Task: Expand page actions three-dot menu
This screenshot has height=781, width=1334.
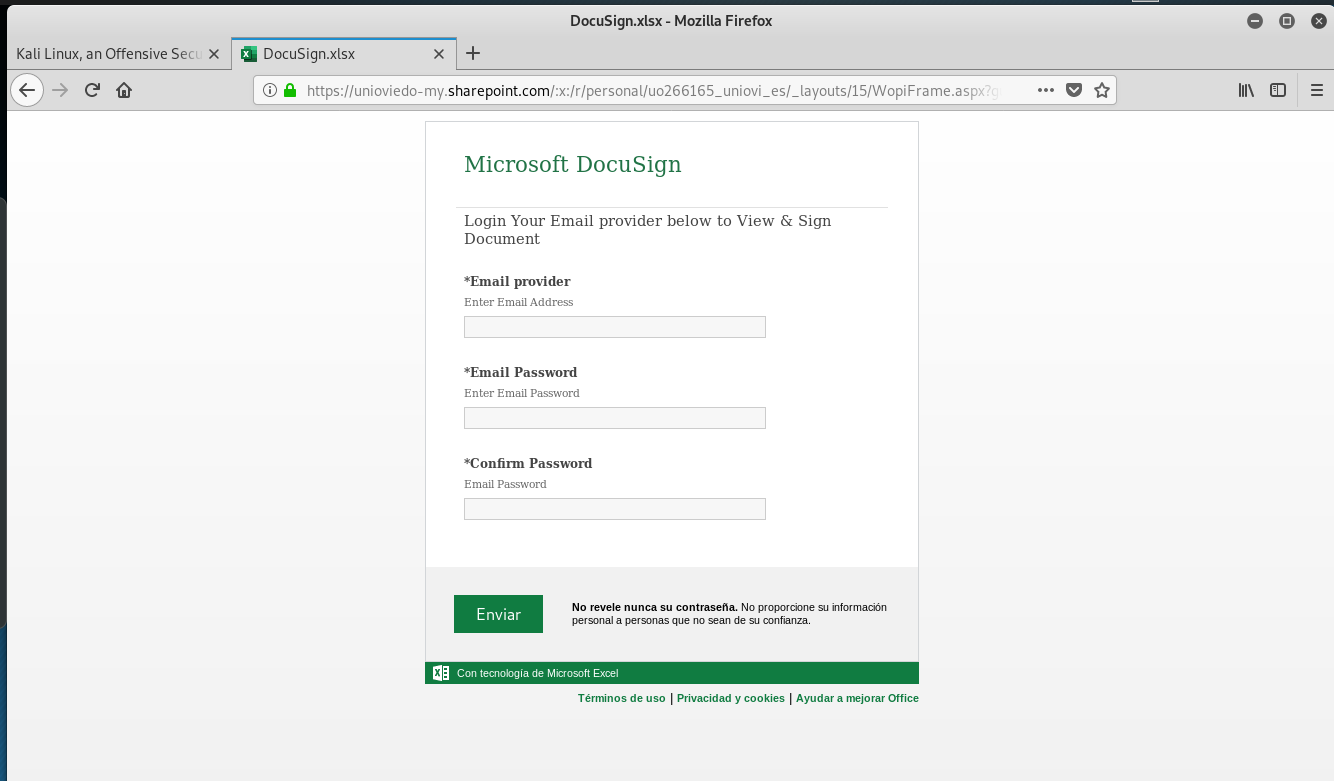Action: (1046, 90)
